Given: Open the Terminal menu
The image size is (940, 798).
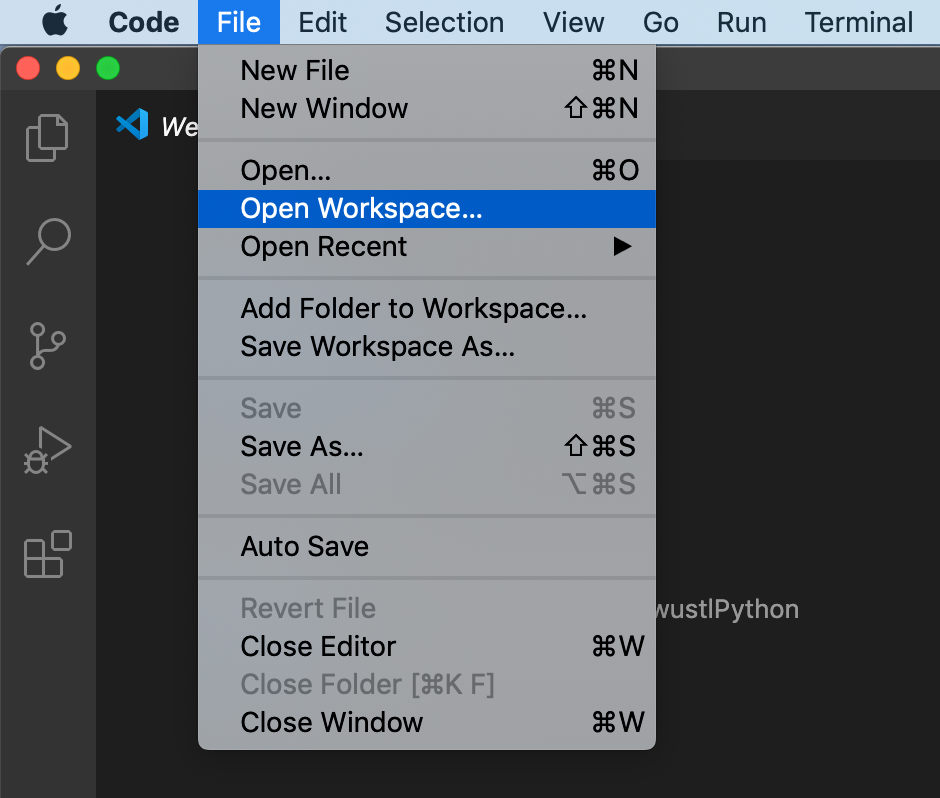Looking at the screenshot, I should coord(858,22).
